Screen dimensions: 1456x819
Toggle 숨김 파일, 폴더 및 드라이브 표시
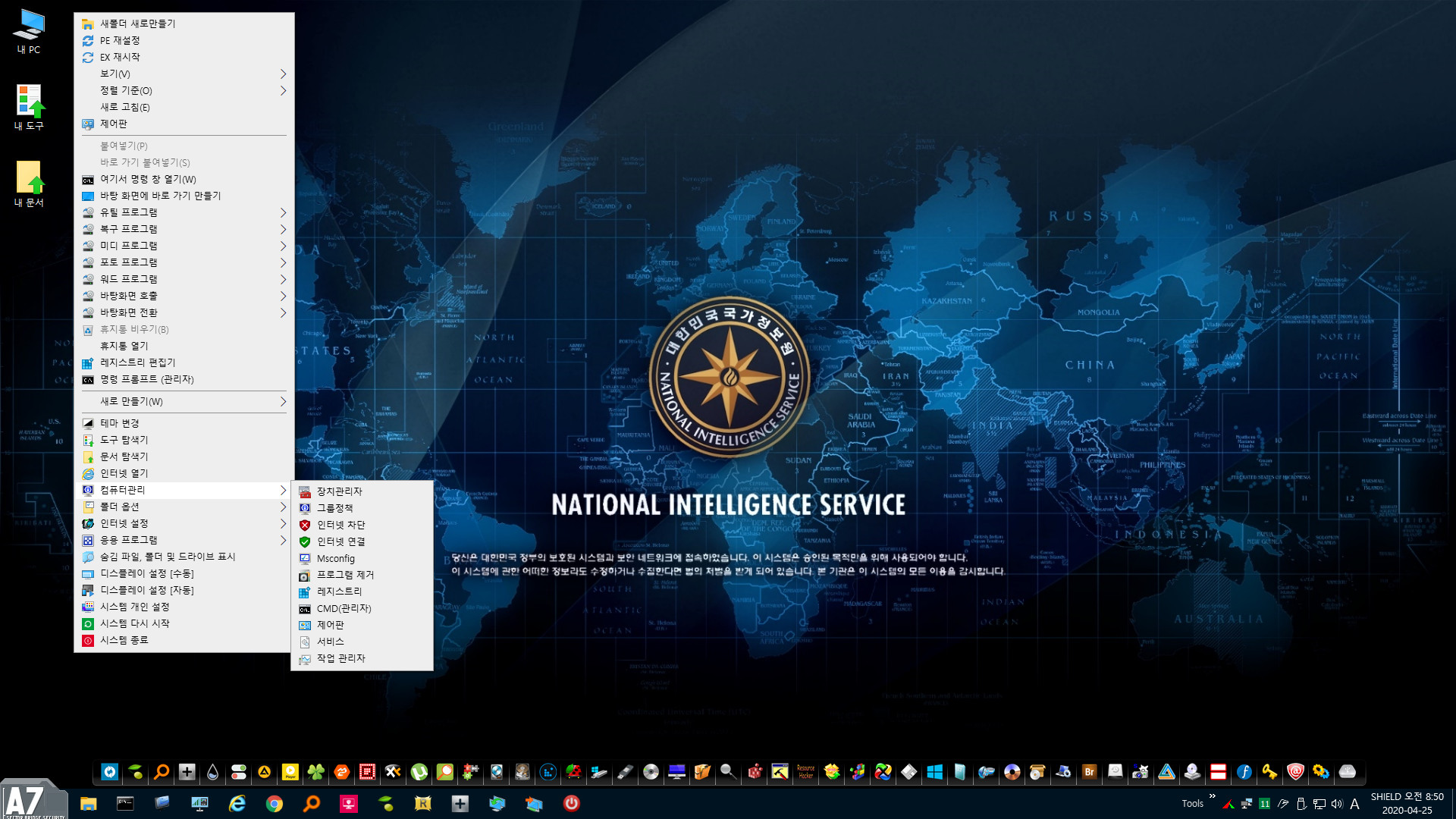point(184,557)
